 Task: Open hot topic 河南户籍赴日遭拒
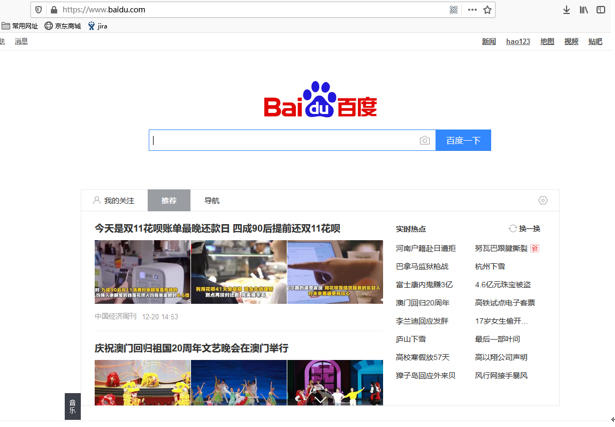426,248
